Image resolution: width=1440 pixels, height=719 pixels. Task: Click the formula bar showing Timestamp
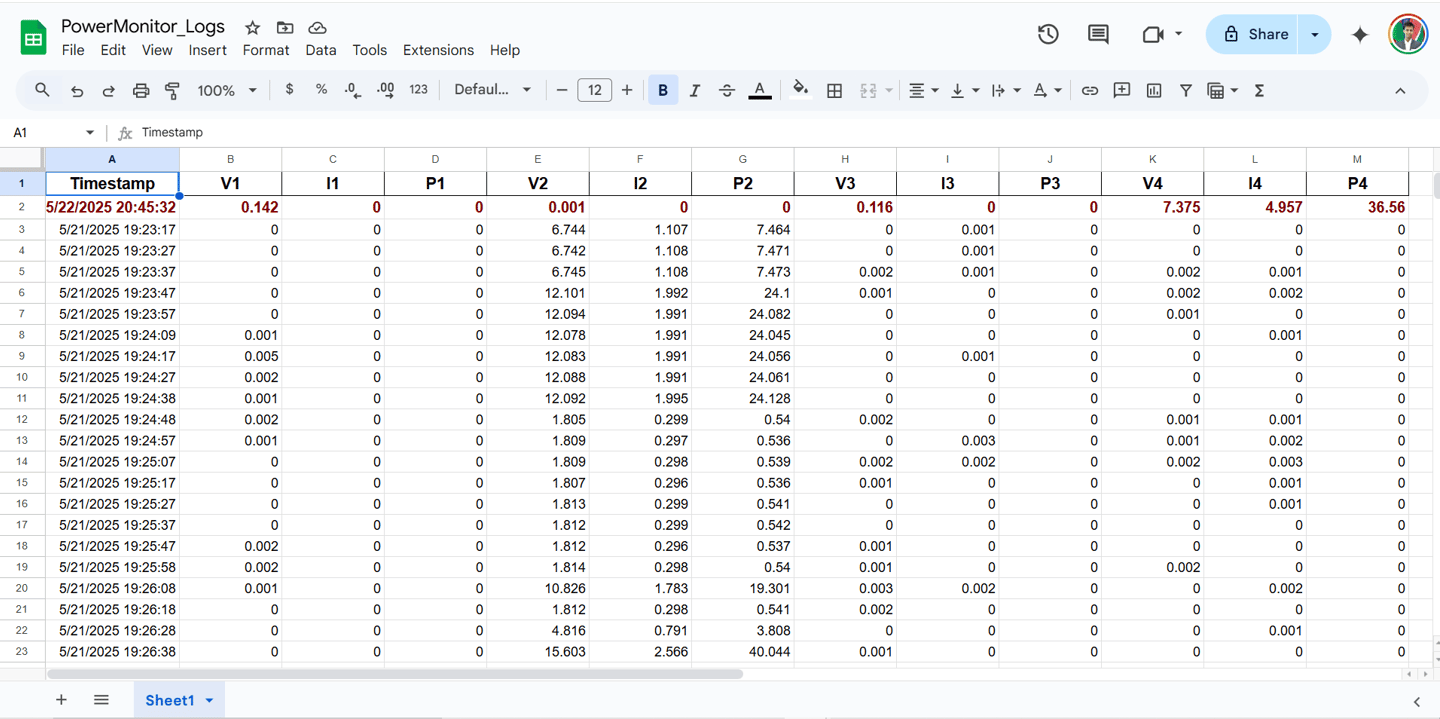coord(785,132)
